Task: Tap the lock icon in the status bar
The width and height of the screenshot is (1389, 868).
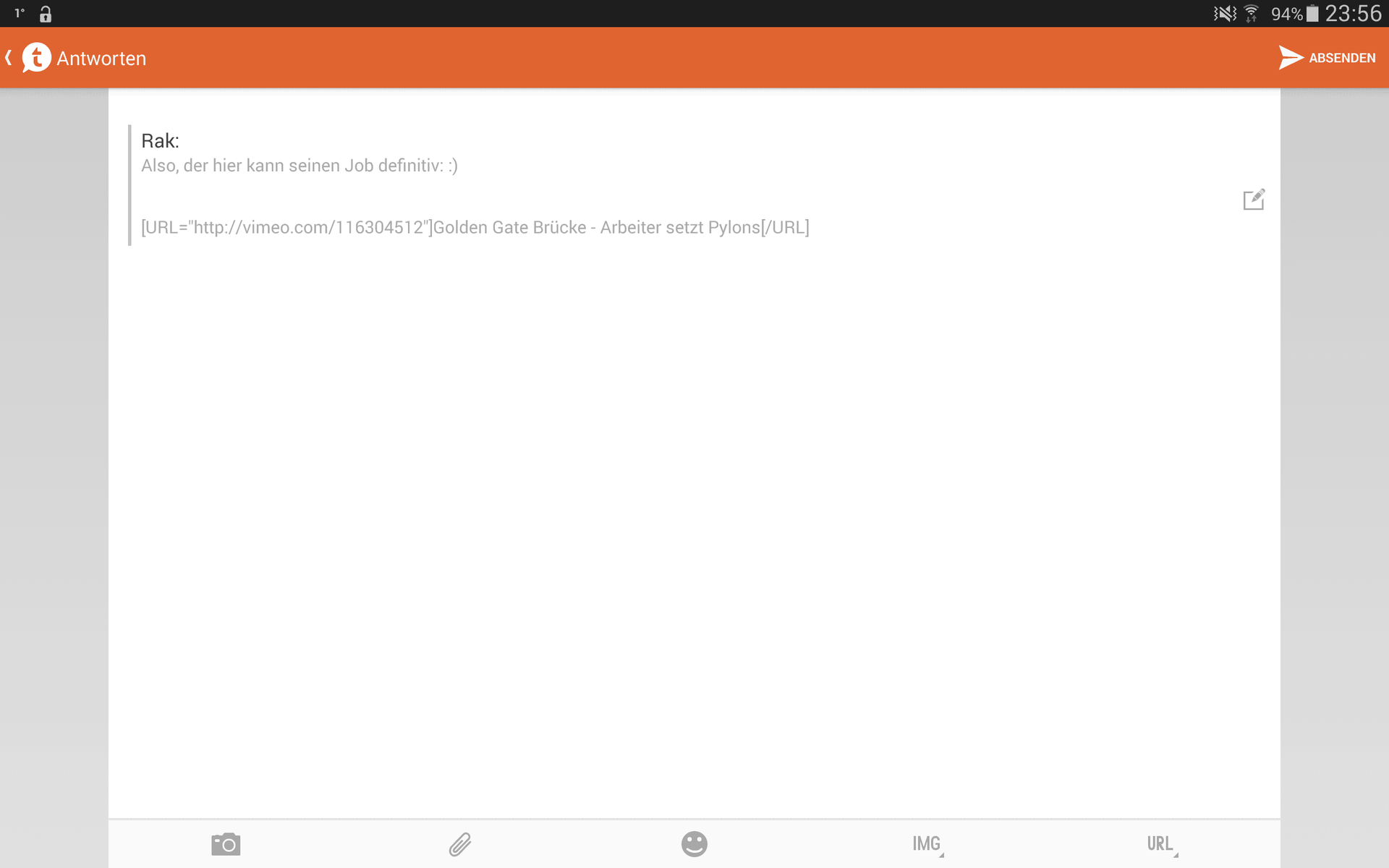Action: [x=46, y=14]
